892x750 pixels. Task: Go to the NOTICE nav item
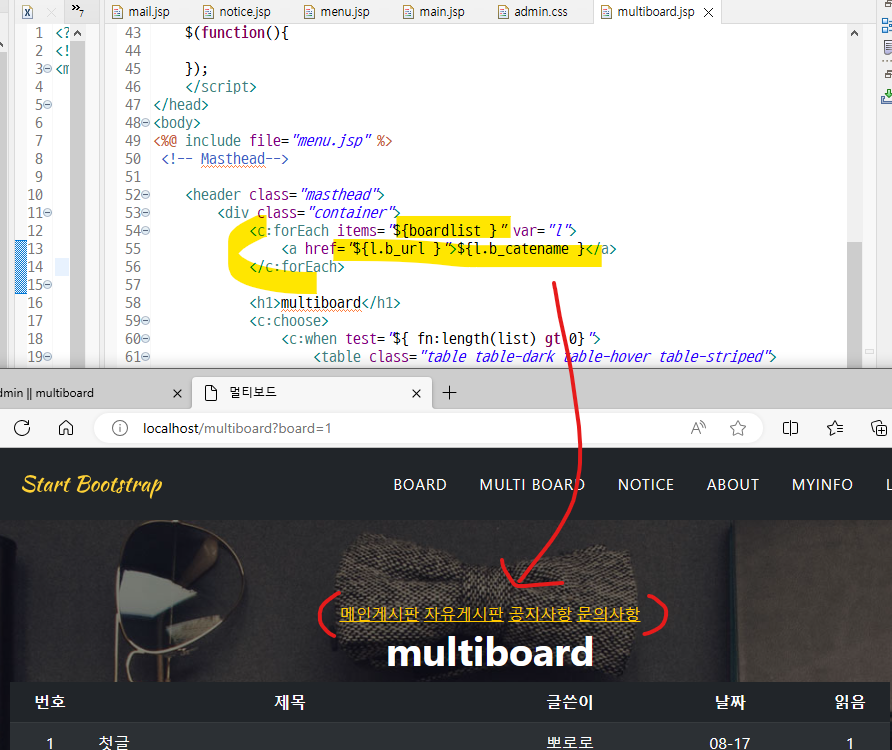[x=646, y=485]
